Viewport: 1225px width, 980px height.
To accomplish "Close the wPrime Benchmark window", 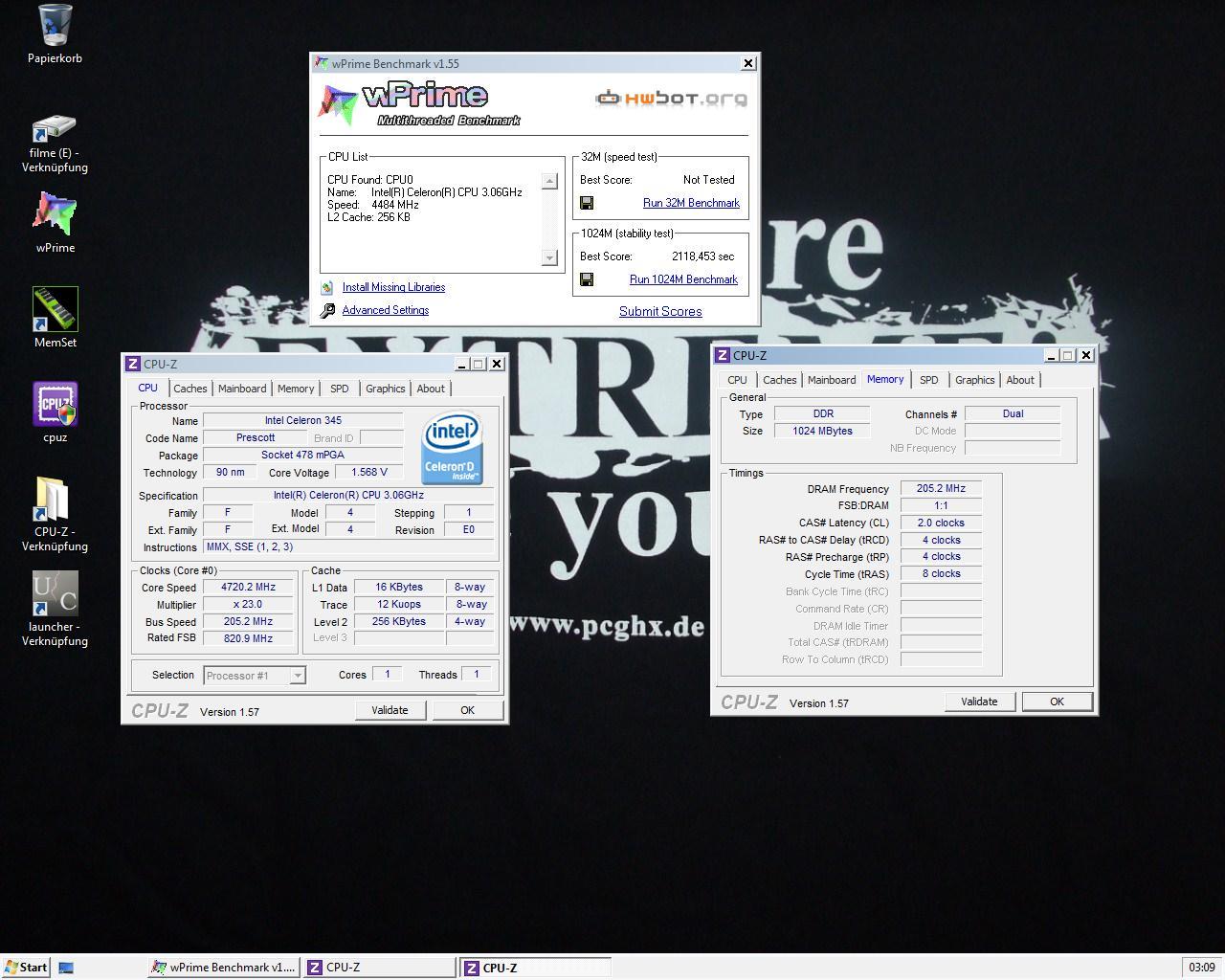I will point(748,63).
